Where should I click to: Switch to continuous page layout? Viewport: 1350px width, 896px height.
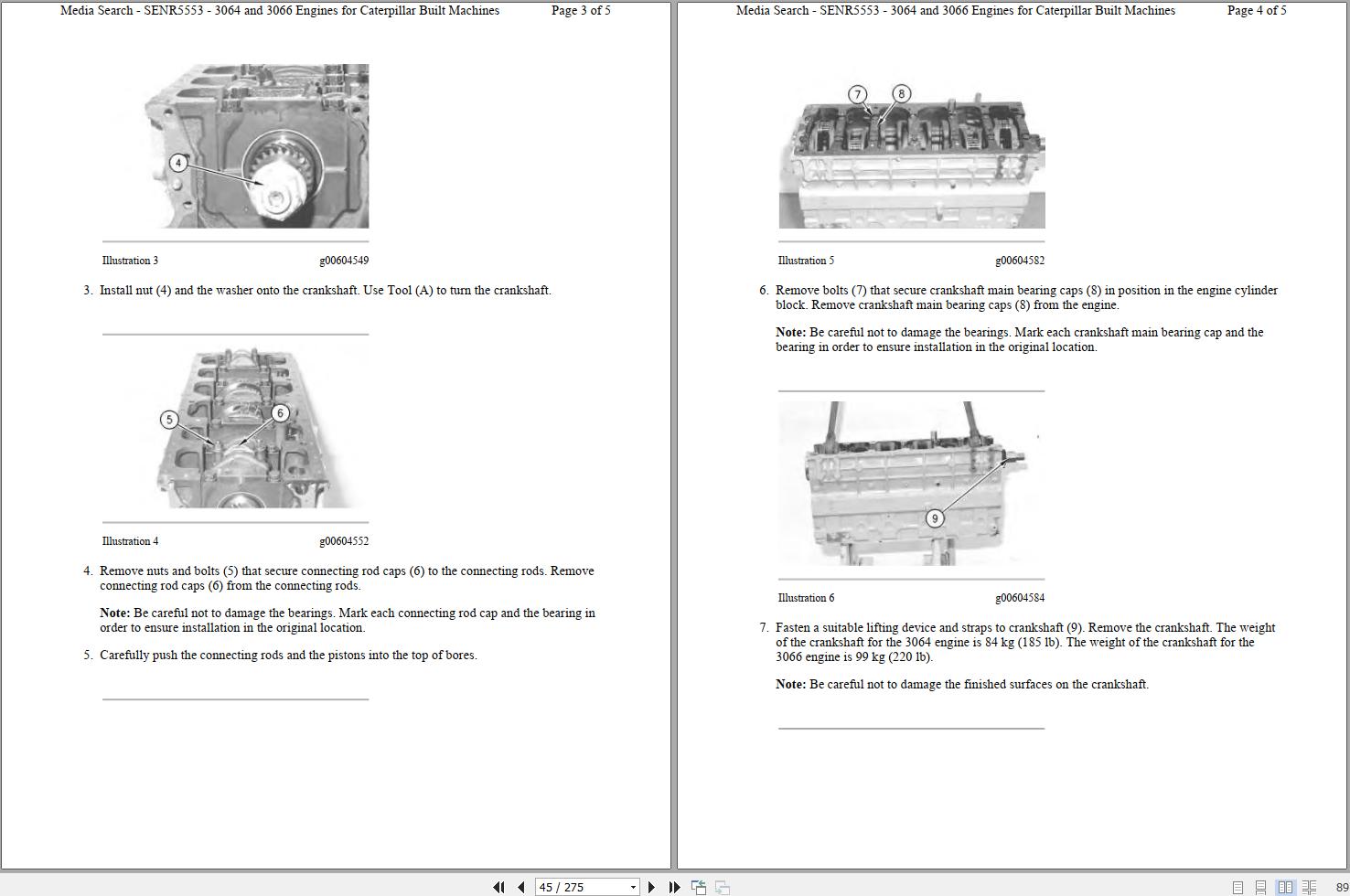pos(1260,887)
